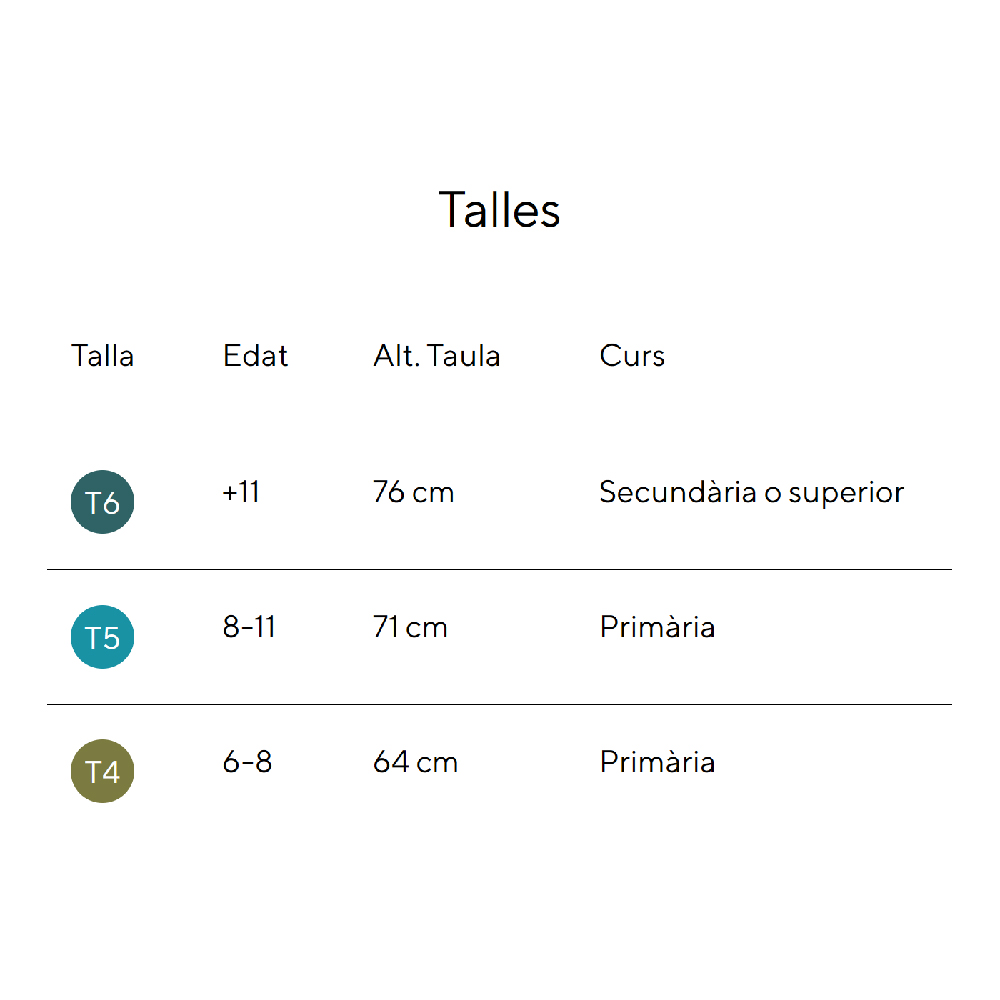Click the divider line below T6 row
This screenshot has width=1000, height=1000.
pyautogui.click(x=499, y=570)
